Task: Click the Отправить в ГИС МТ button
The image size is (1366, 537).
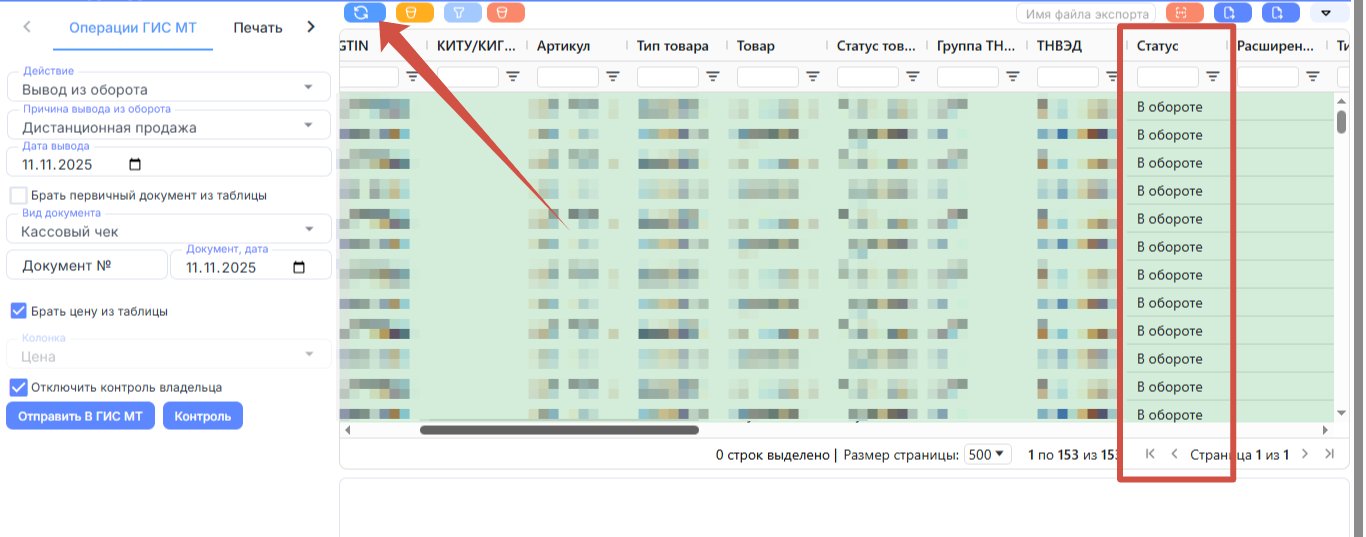Action: click(80, 416)
